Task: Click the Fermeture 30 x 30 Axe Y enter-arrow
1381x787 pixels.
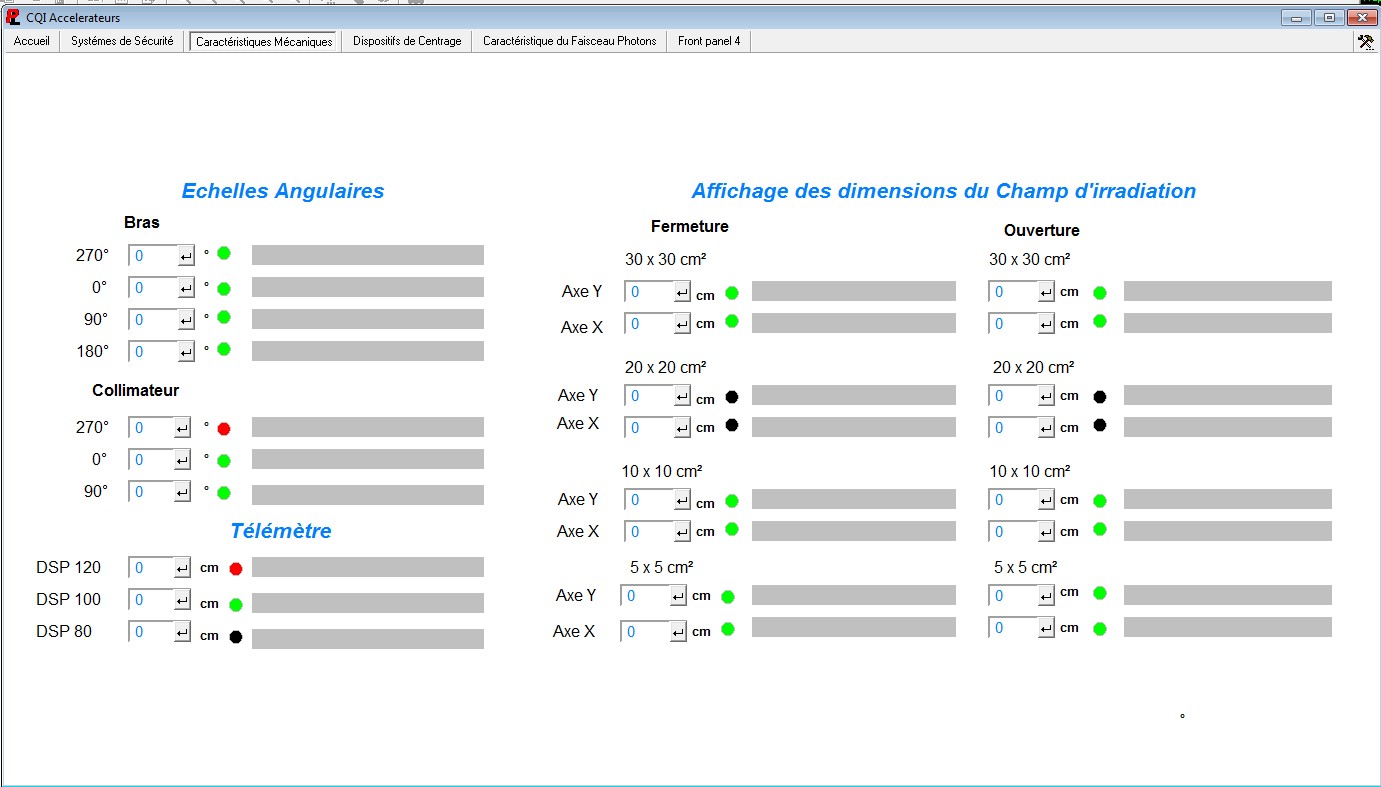Action: (682, 292)
